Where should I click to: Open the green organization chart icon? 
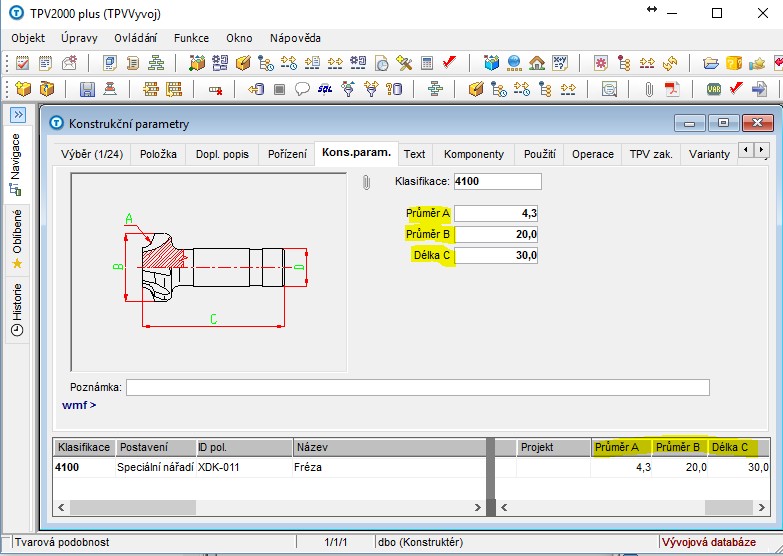click(x=156, y=63)
